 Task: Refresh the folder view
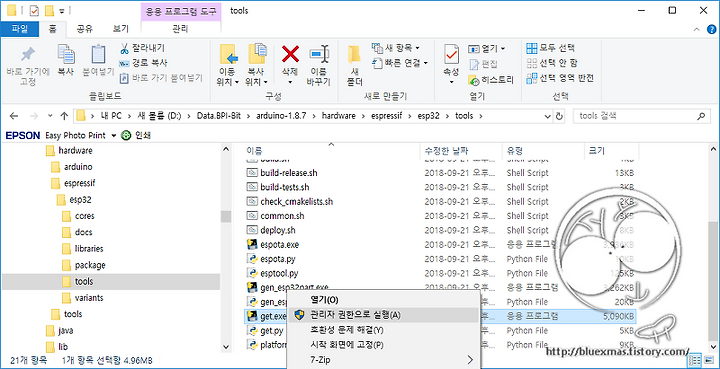pyautogui.click(x=559, y=116)
